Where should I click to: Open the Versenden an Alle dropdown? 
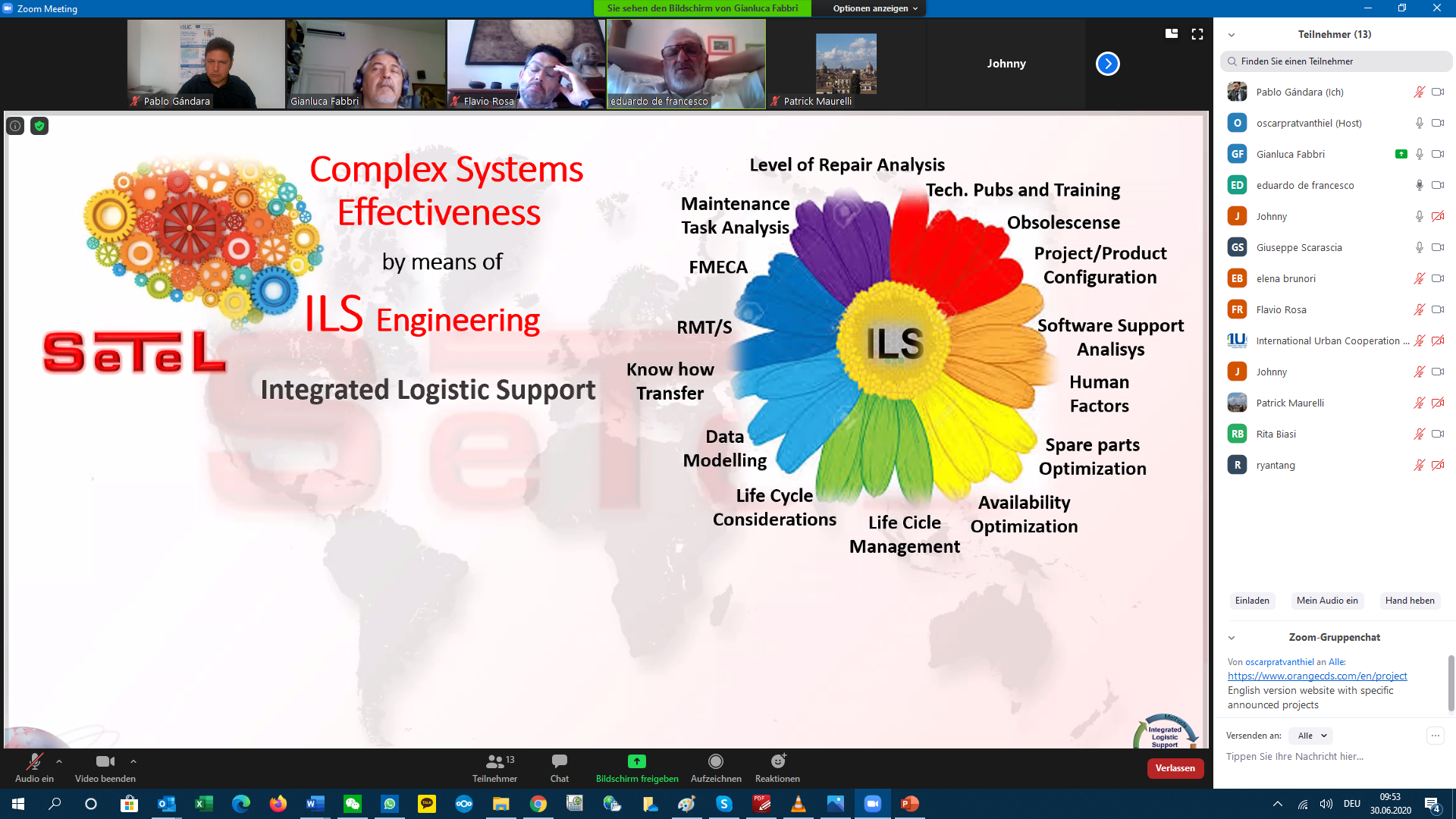point(1311,736)
